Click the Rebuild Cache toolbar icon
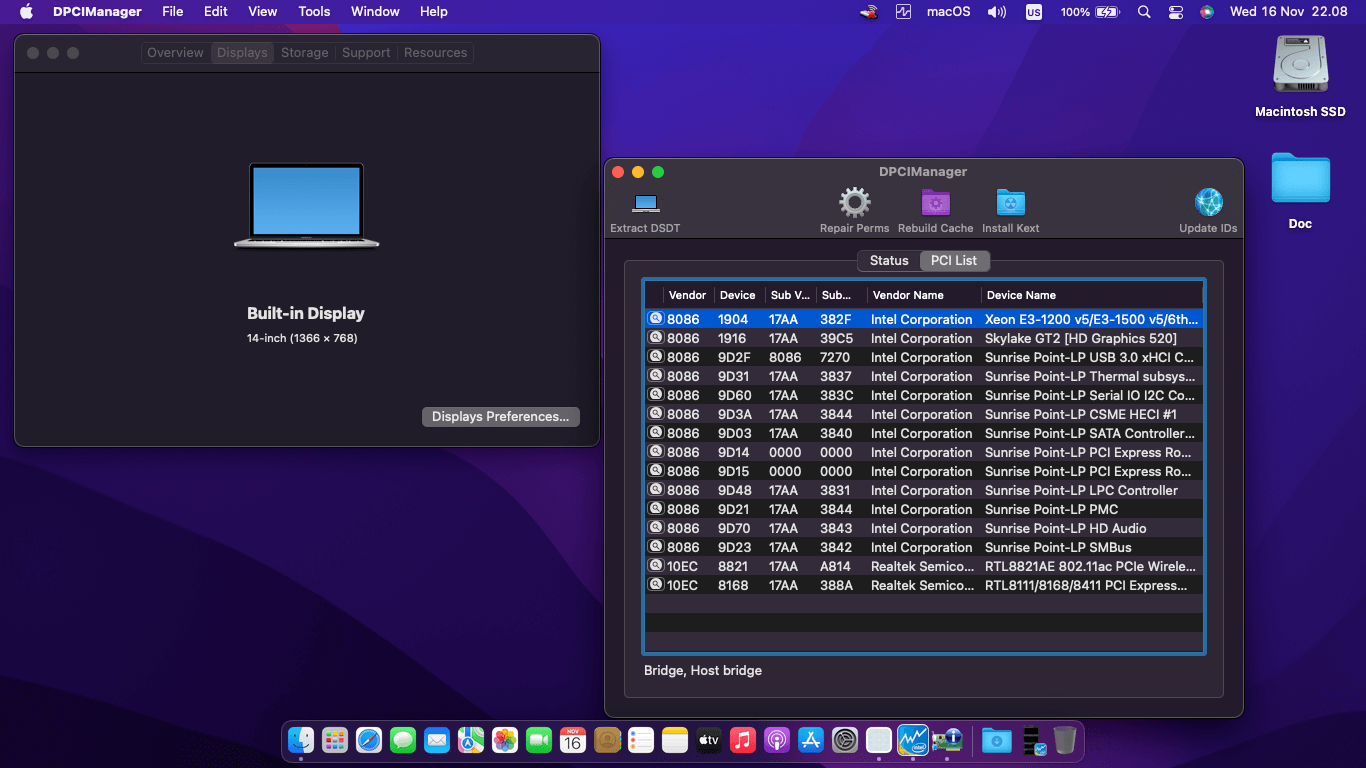1366x768 pixels. (x=935, y=203)
